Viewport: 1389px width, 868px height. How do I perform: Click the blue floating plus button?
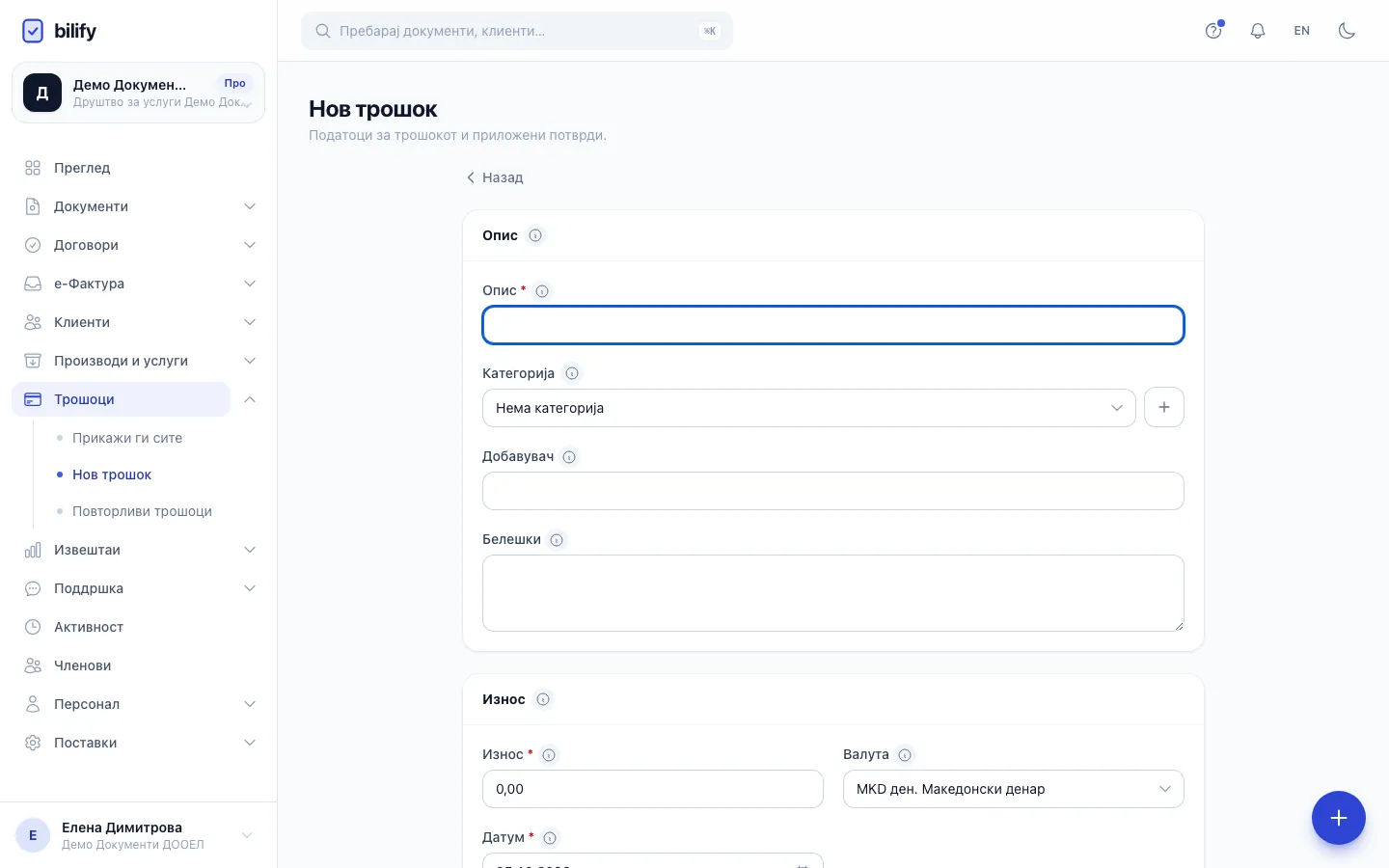click(1339, 818)
